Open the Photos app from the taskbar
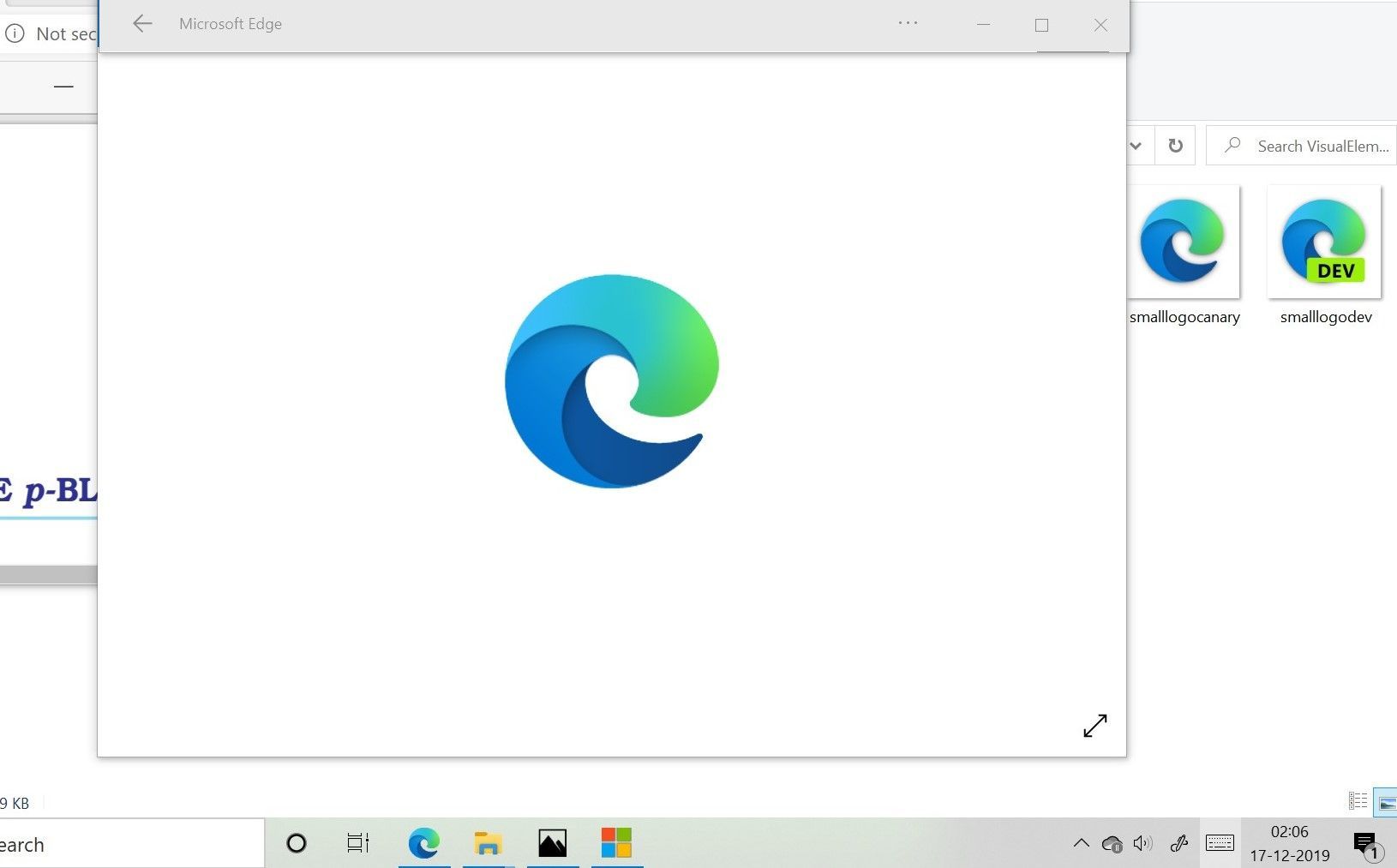1397x868 pixels. pyautogui.click(x=553, y=843)
